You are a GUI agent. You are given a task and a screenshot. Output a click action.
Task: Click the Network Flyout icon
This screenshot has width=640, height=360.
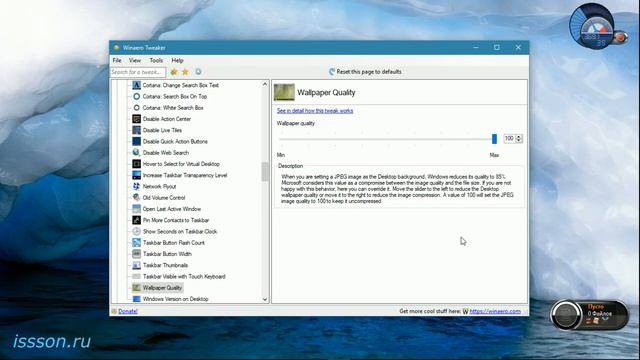pos(136,186)
